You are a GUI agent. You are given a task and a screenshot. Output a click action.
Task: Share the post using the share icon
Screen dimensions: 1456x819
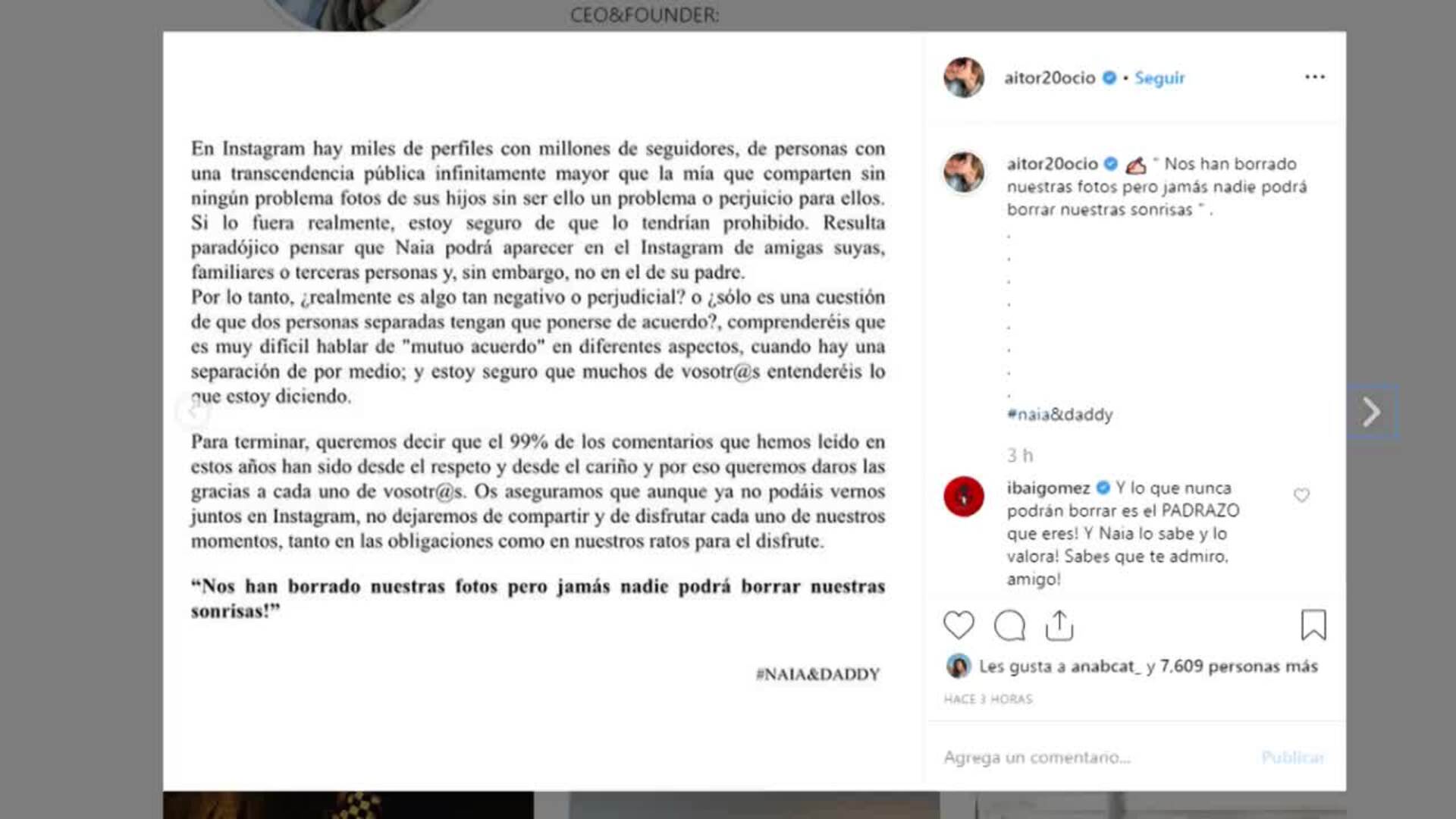[x=1059, y=626]
